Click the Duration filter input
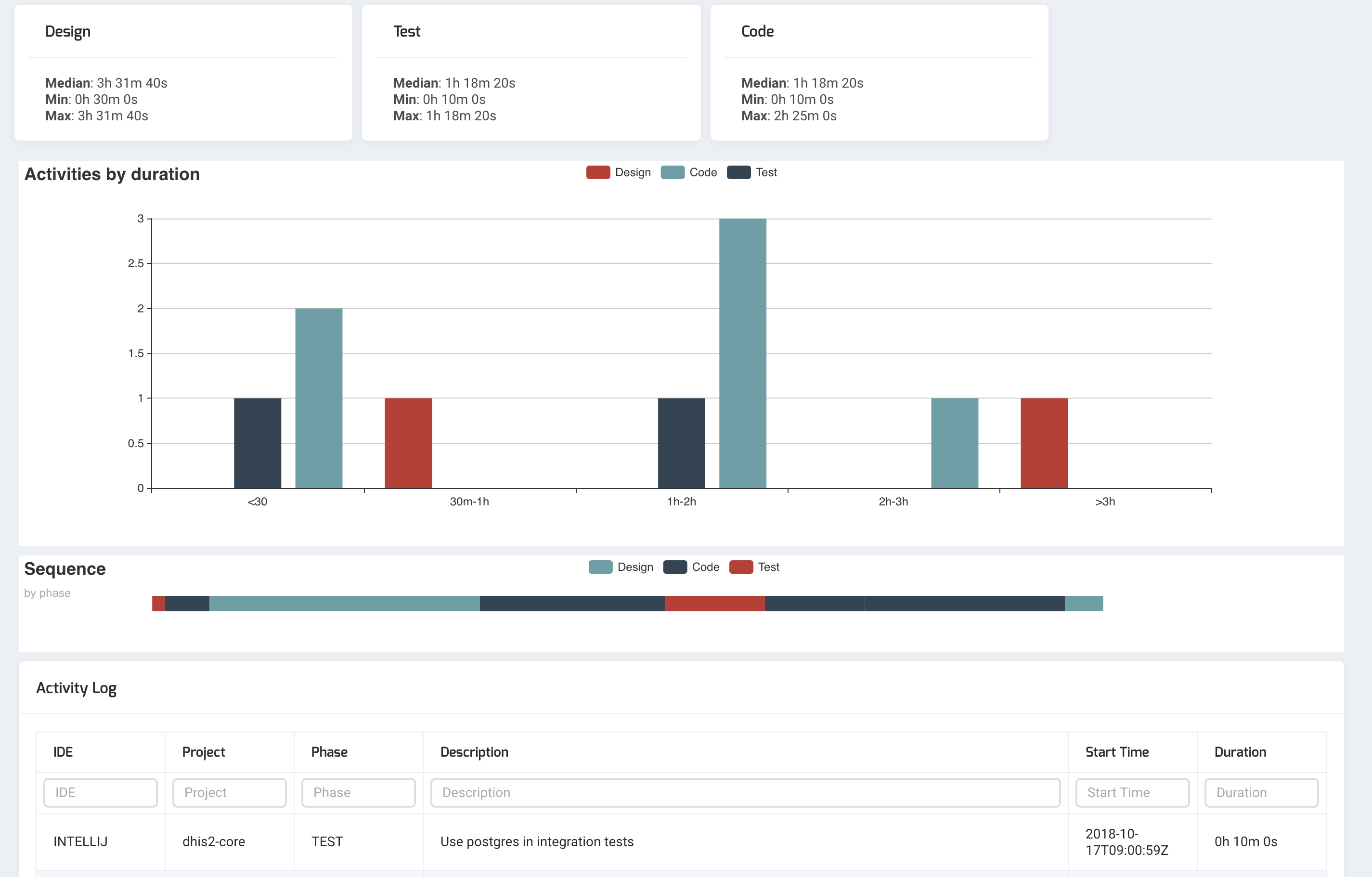 [x=1261, y=792]
